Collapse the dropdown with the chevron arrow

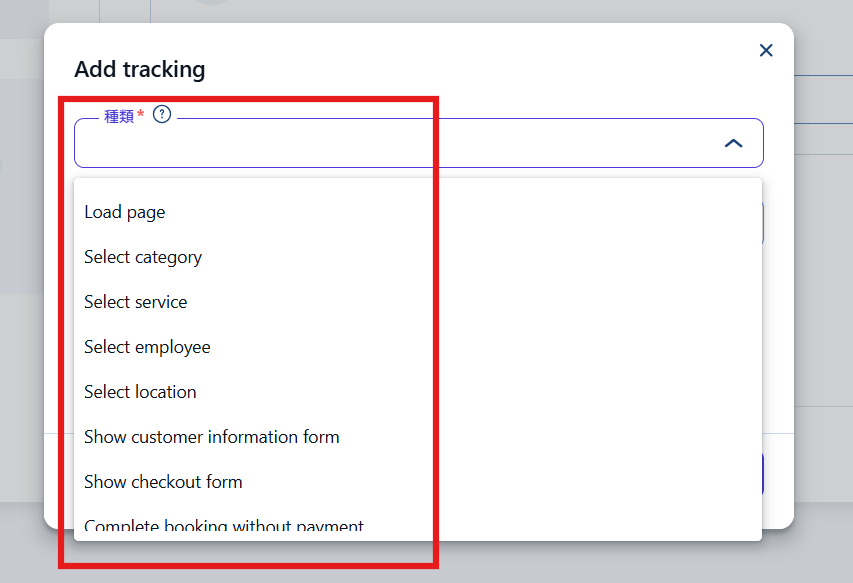click(733, 143)
